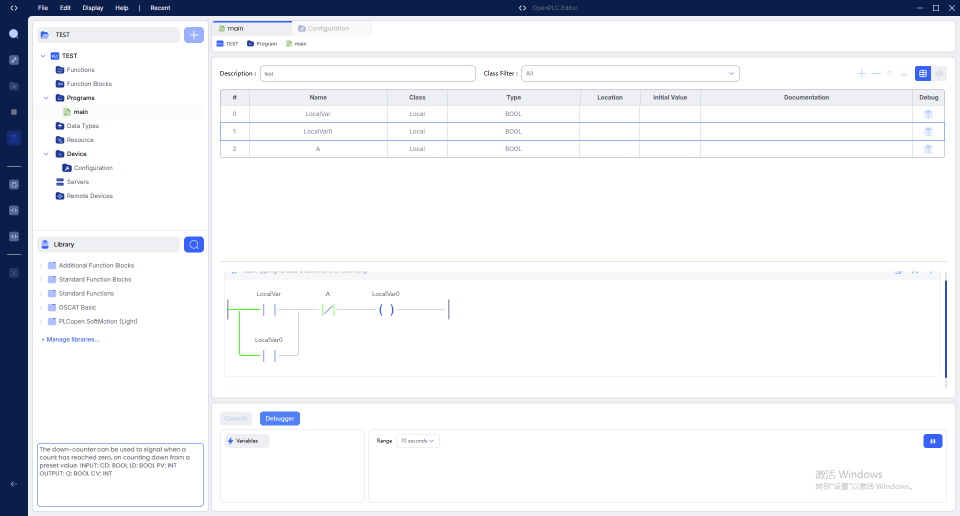Open Device Configuration in tree

click(93, 168)
